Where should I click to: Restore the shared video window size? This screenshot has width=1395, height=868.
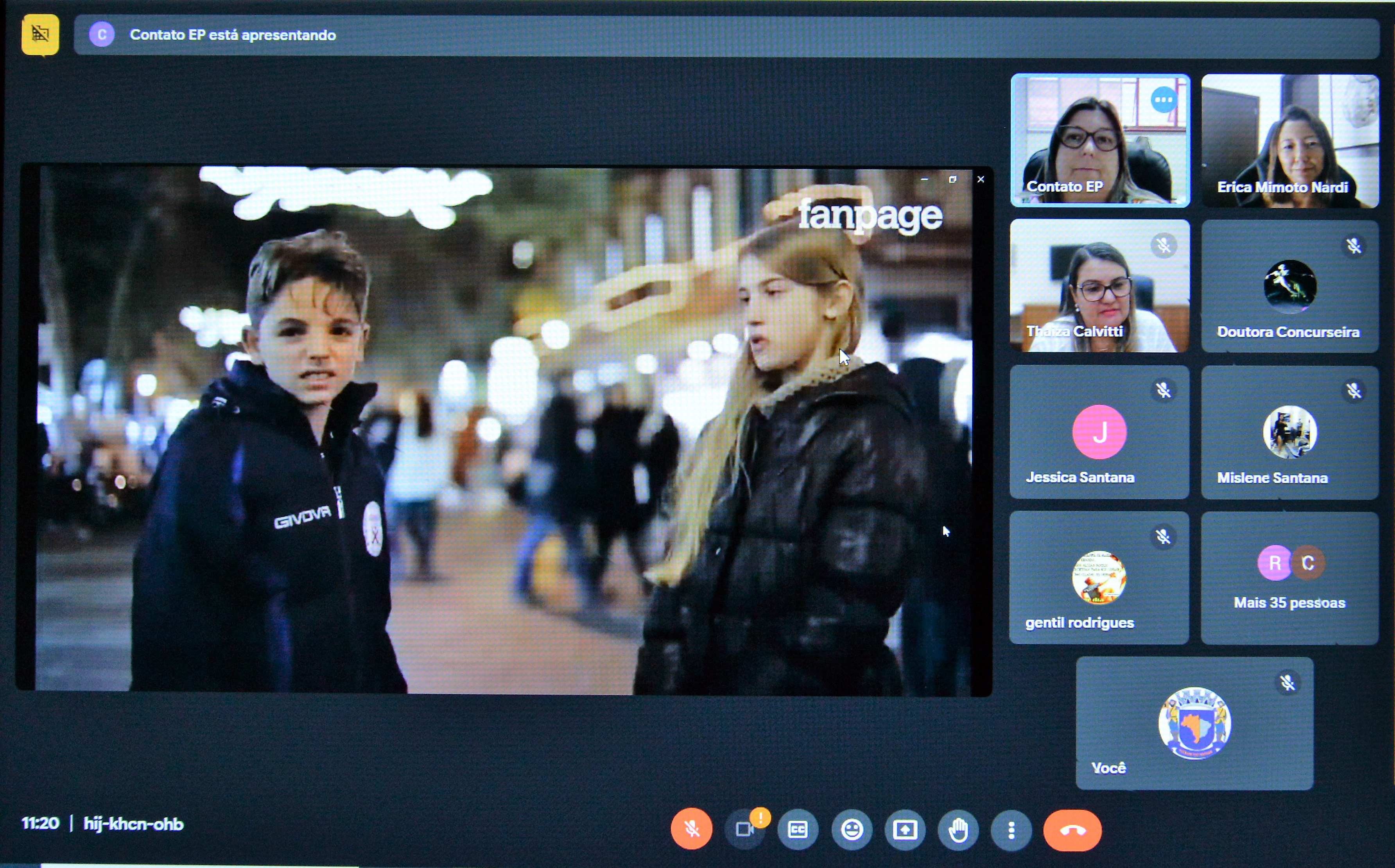click(952, 180)
